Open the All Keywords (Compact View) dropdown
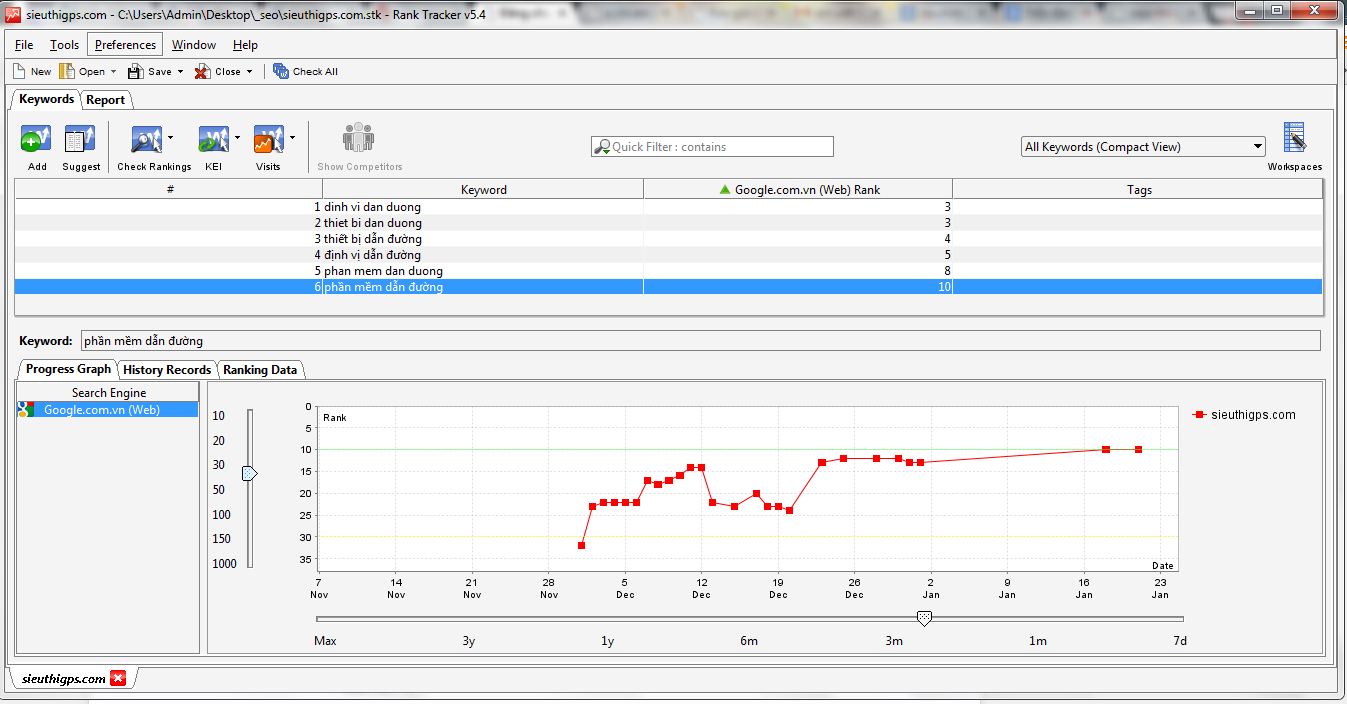This screenshot has width=1347, height=704. [1143, 147]
